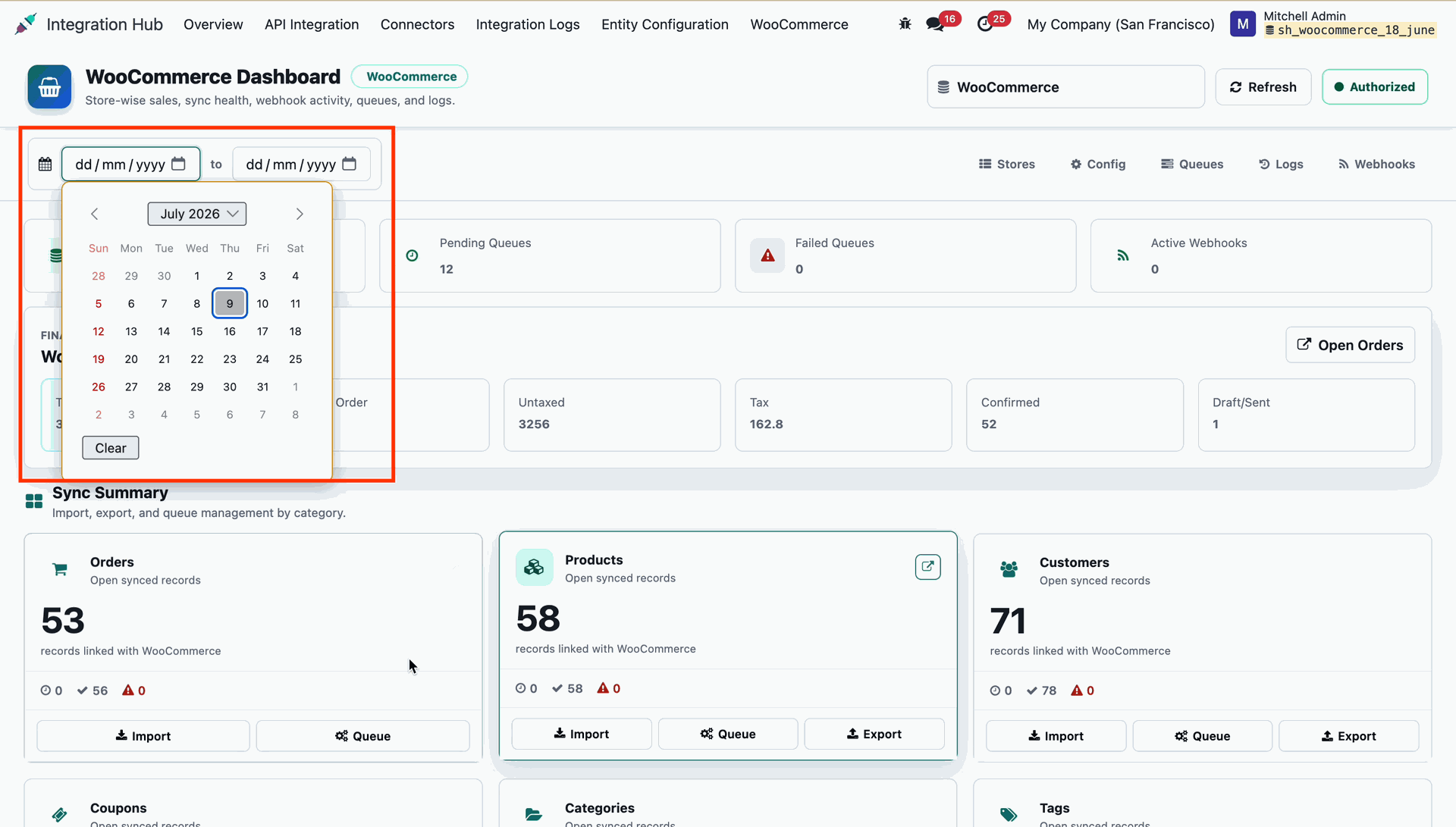Click the Pending Queues clock icon
The height and width of the screenshot is (827, 1456).
point(412,255)
